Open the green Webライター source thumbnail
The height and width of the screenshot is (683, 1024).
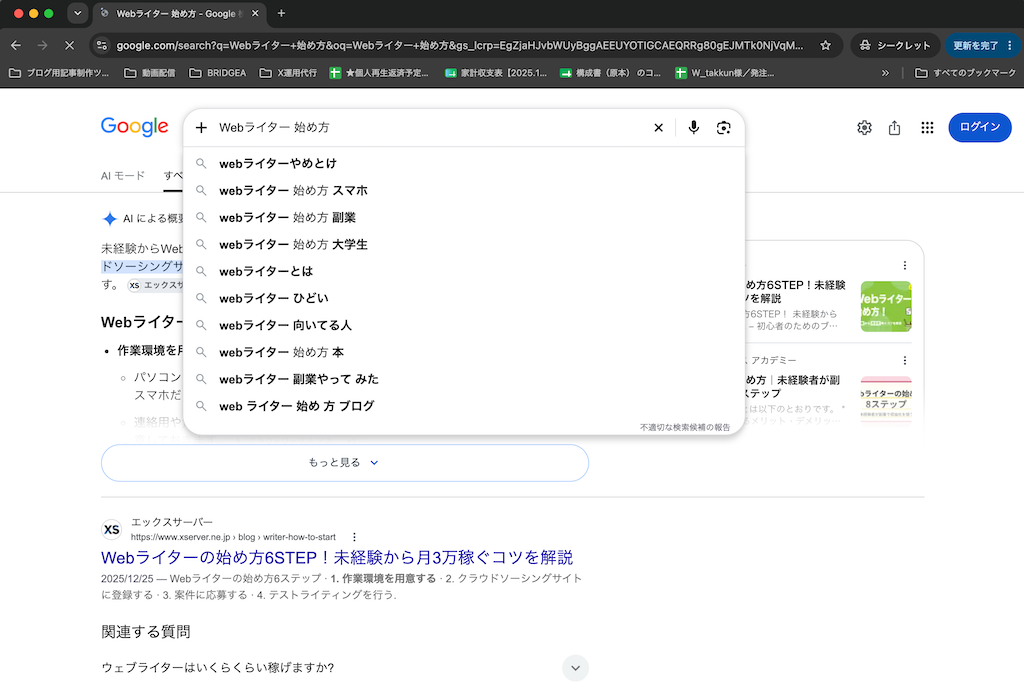(x=886, y=306)
